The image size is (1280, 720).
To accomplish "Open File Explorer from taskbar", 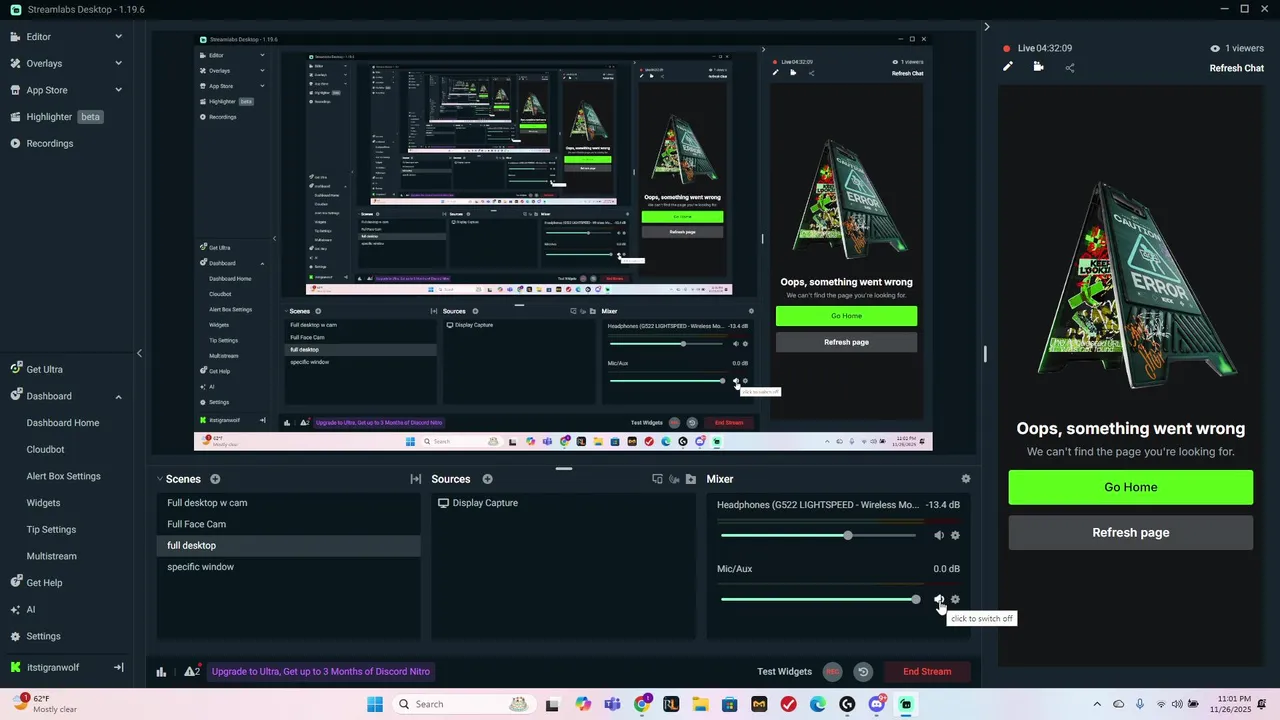I will [x=700, y=704].
